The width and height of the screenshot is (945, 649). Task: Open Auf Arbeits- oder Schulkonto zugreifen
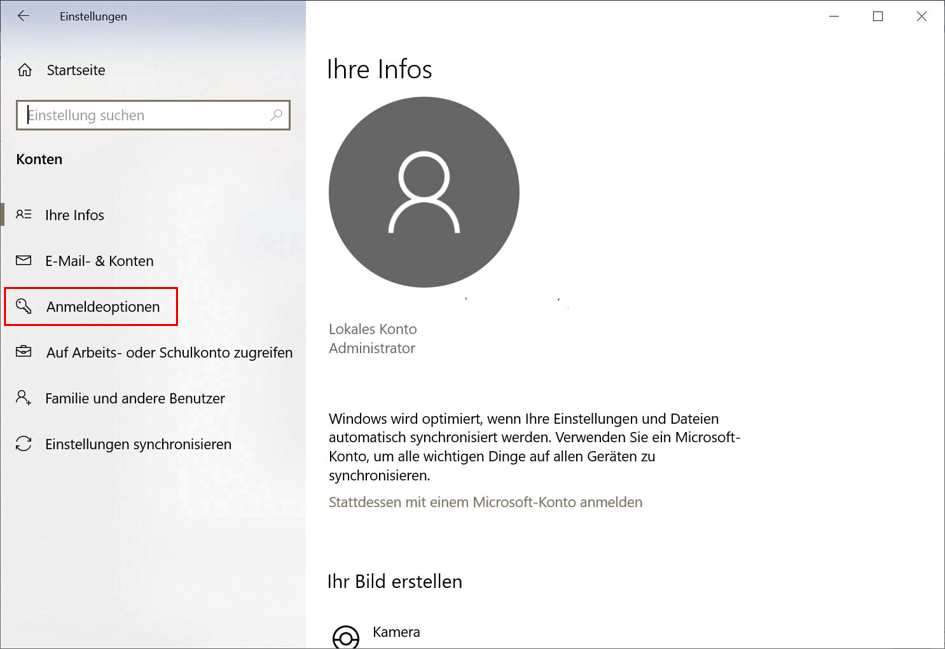pos(169,353)
